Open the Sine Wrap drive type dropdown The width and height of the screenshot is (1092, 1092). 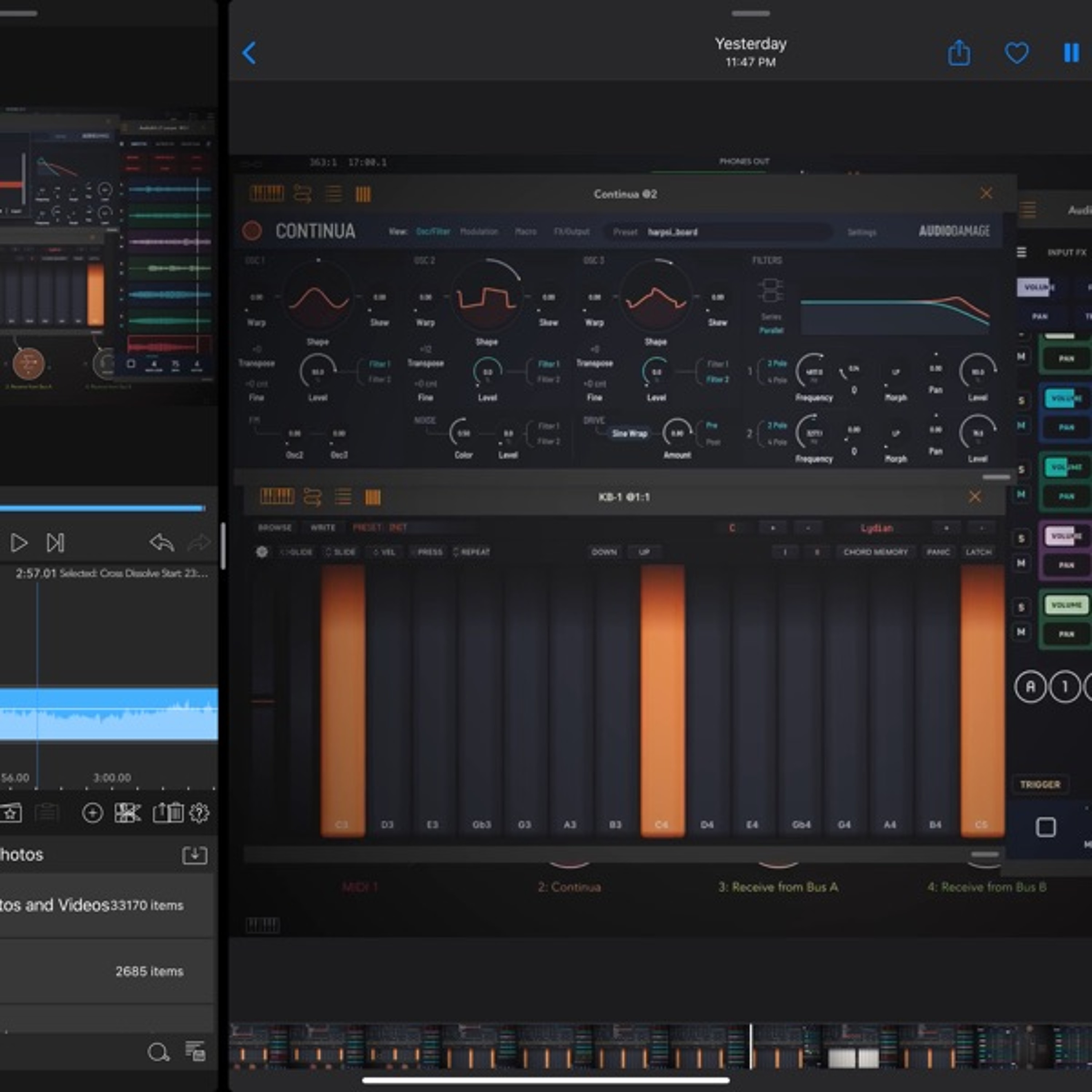(x=630, y=434)
